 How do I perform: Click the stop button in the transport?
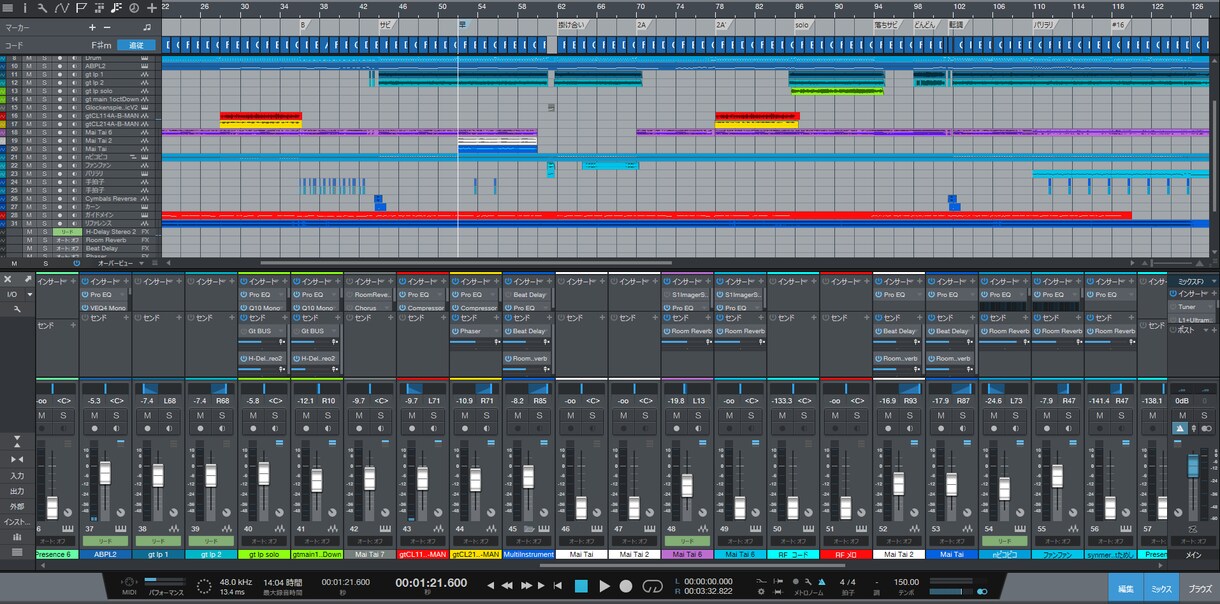[581, 586]
